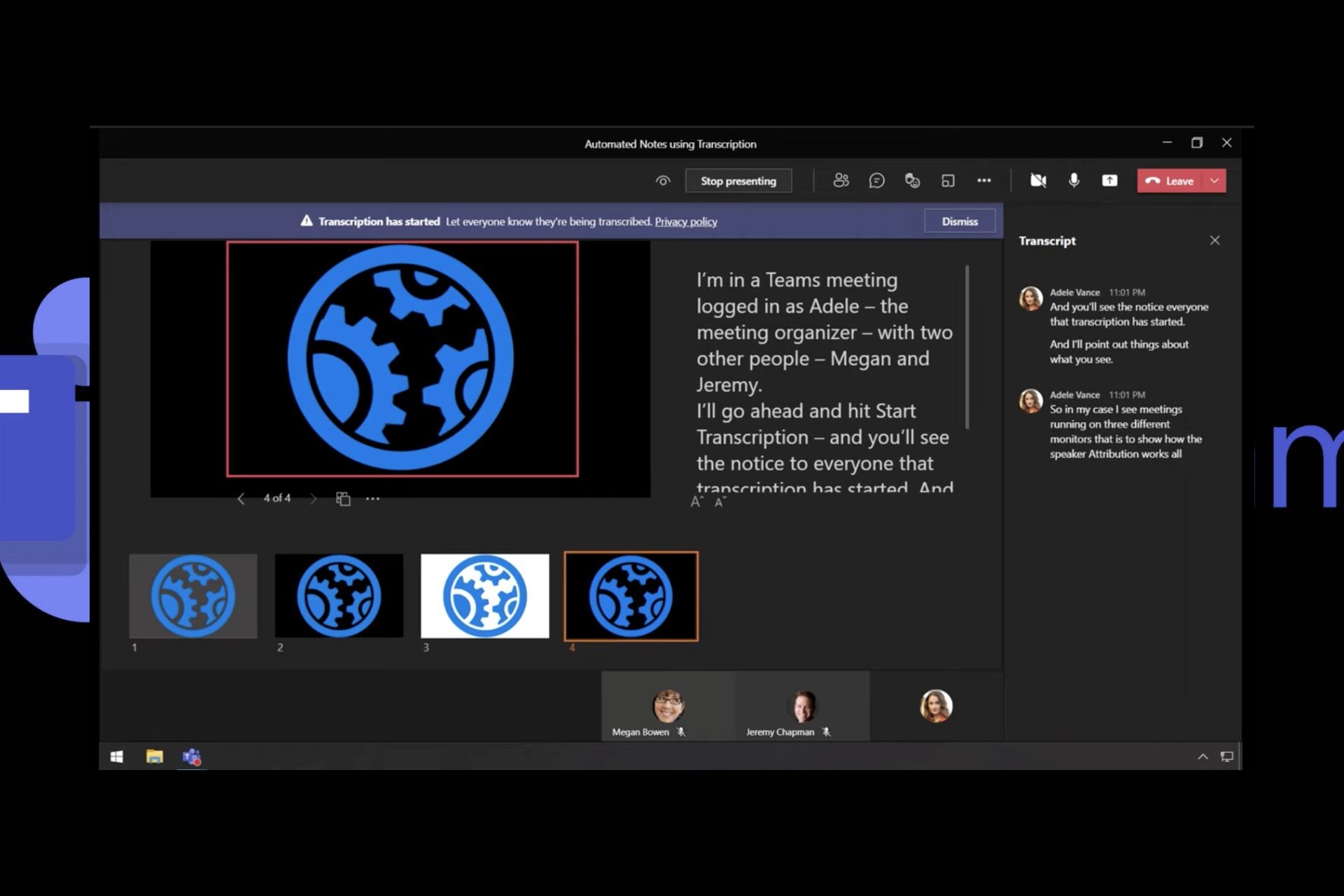1344x896 pixels.
Task: Expand the Leave options dropdown arrow
Action: [x=1214, y=181]
